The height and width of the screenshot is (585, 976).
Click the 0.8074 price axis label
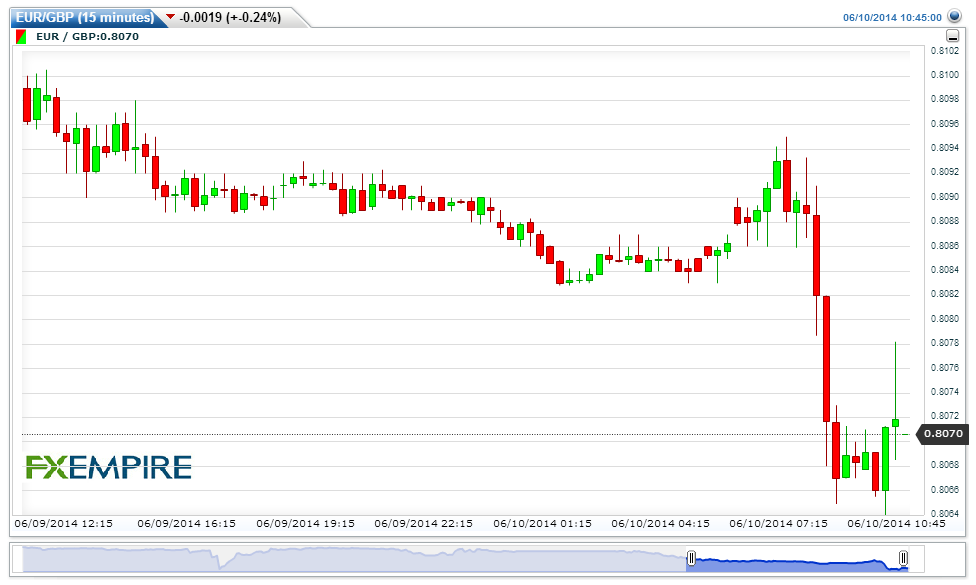[944, 392]
